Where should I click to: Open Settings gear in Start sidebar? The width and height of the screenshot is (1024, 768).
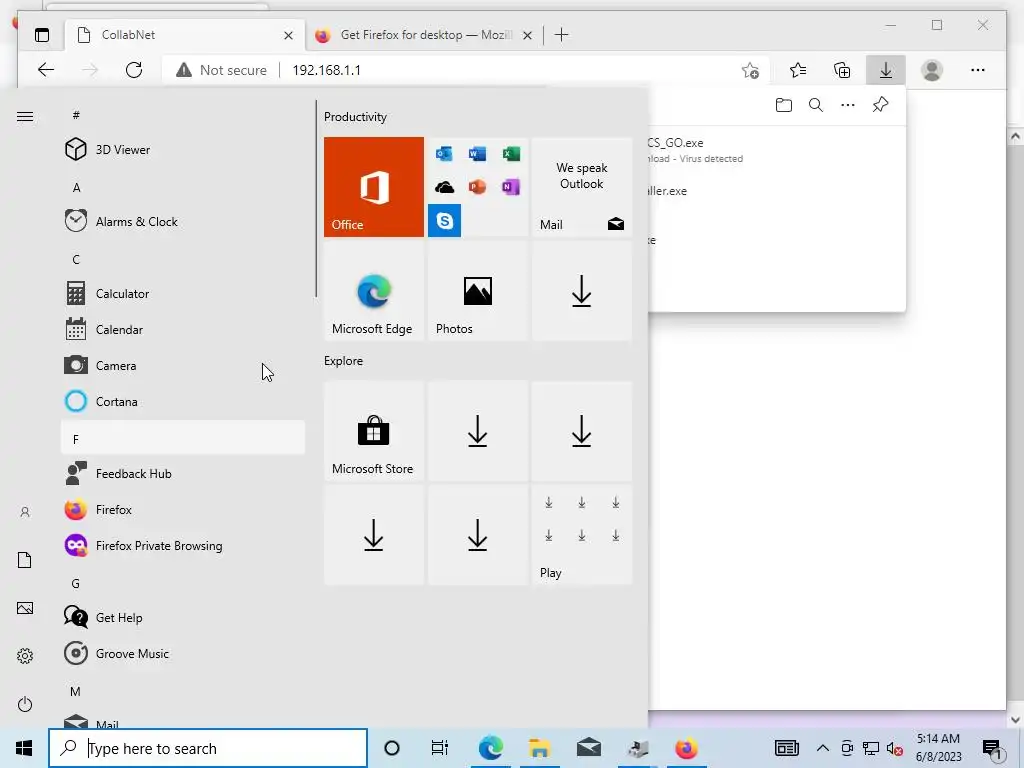[25, 656]
